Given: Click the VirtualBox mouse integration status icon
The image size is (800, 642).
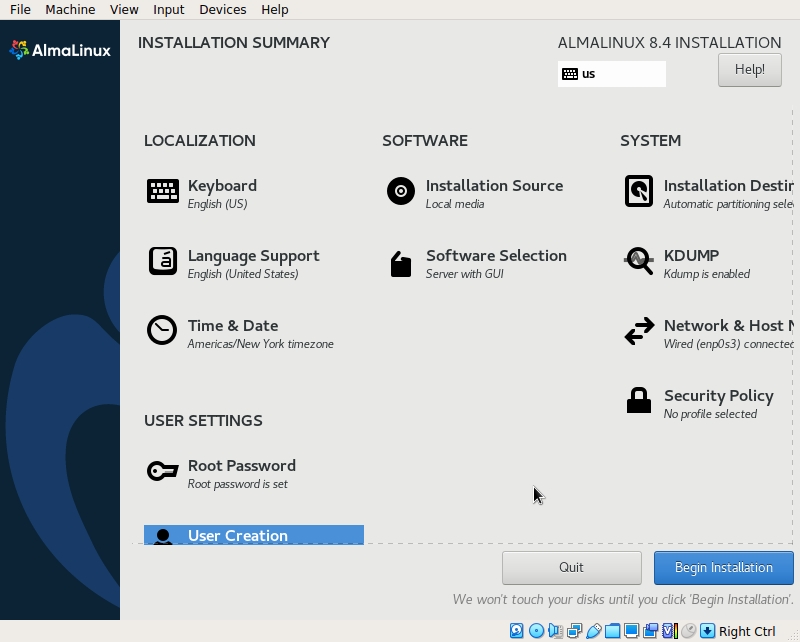Looking at the screenshot, I should [x=688, y=631].
